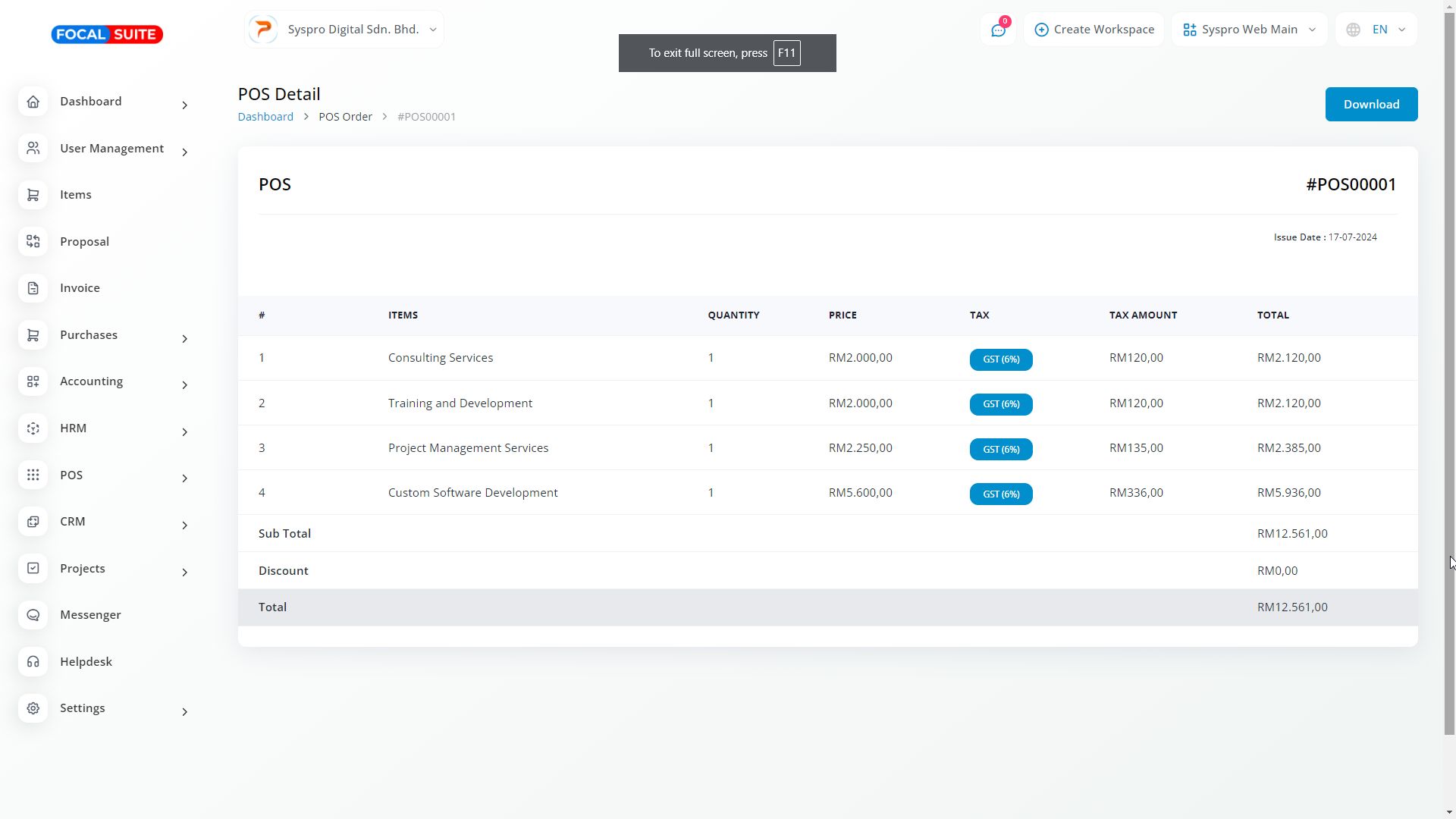Open the Syspro Web Main workspace dropdown

(1249, 30)
